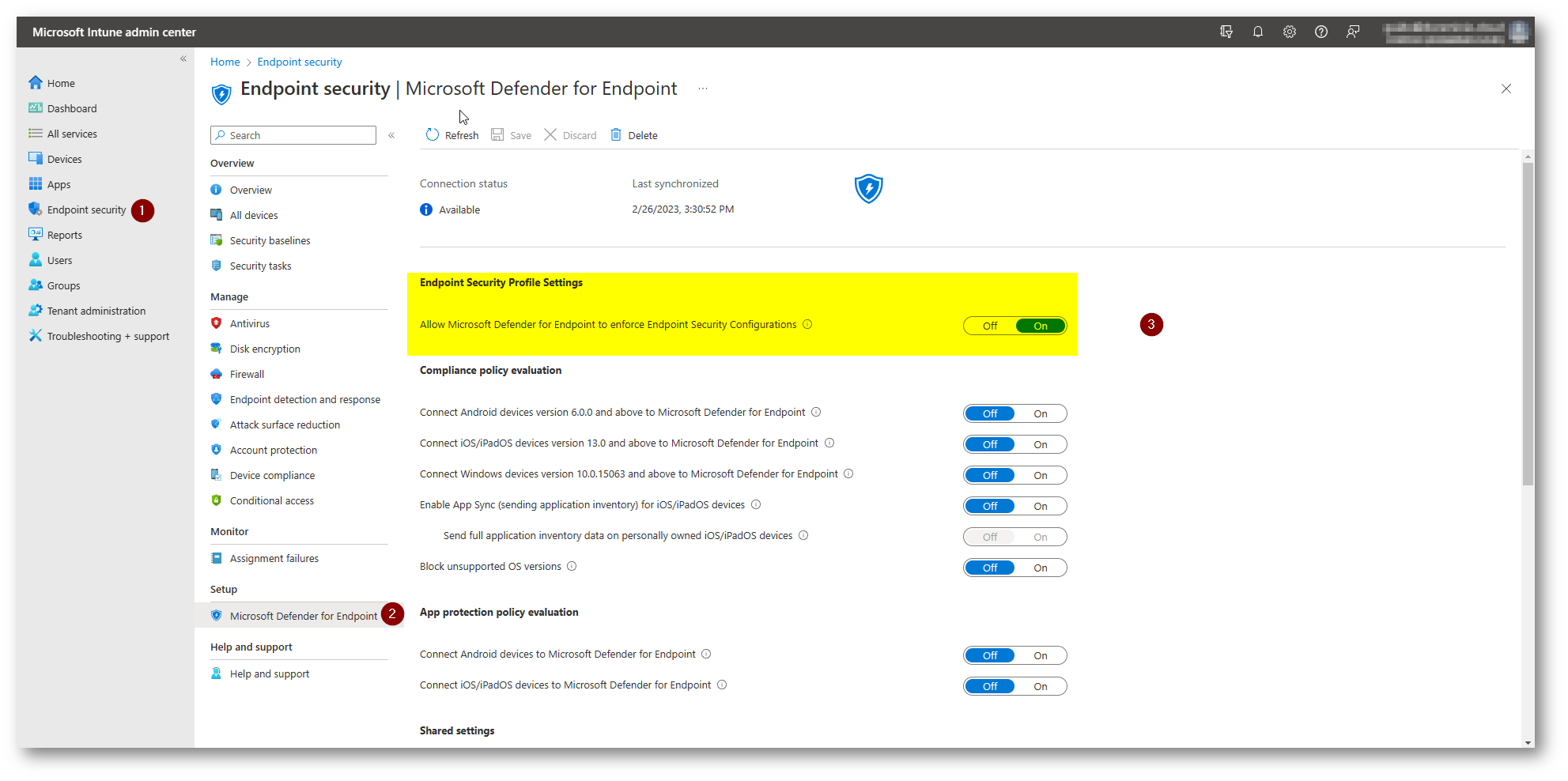Click the Dashboard icon in left navigation

coord(36,108)
